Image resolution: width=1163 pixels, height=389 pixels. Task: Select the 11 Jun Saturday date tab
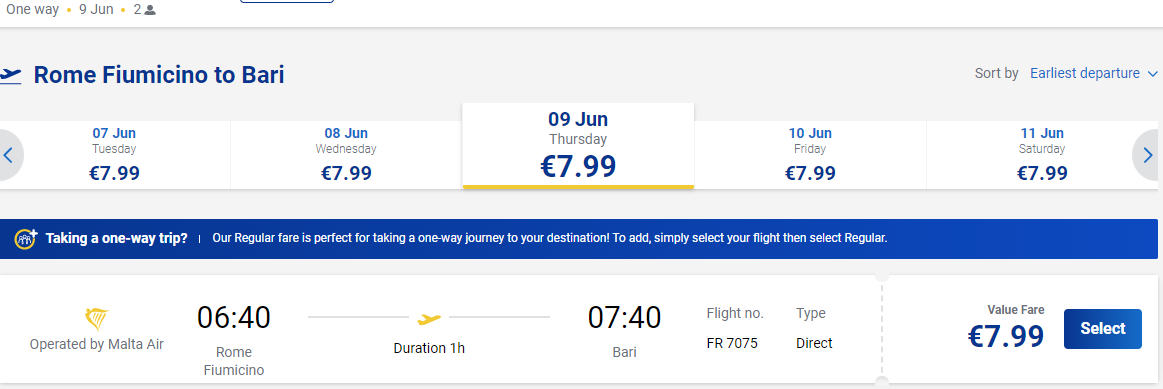[x=1042, y=155]
